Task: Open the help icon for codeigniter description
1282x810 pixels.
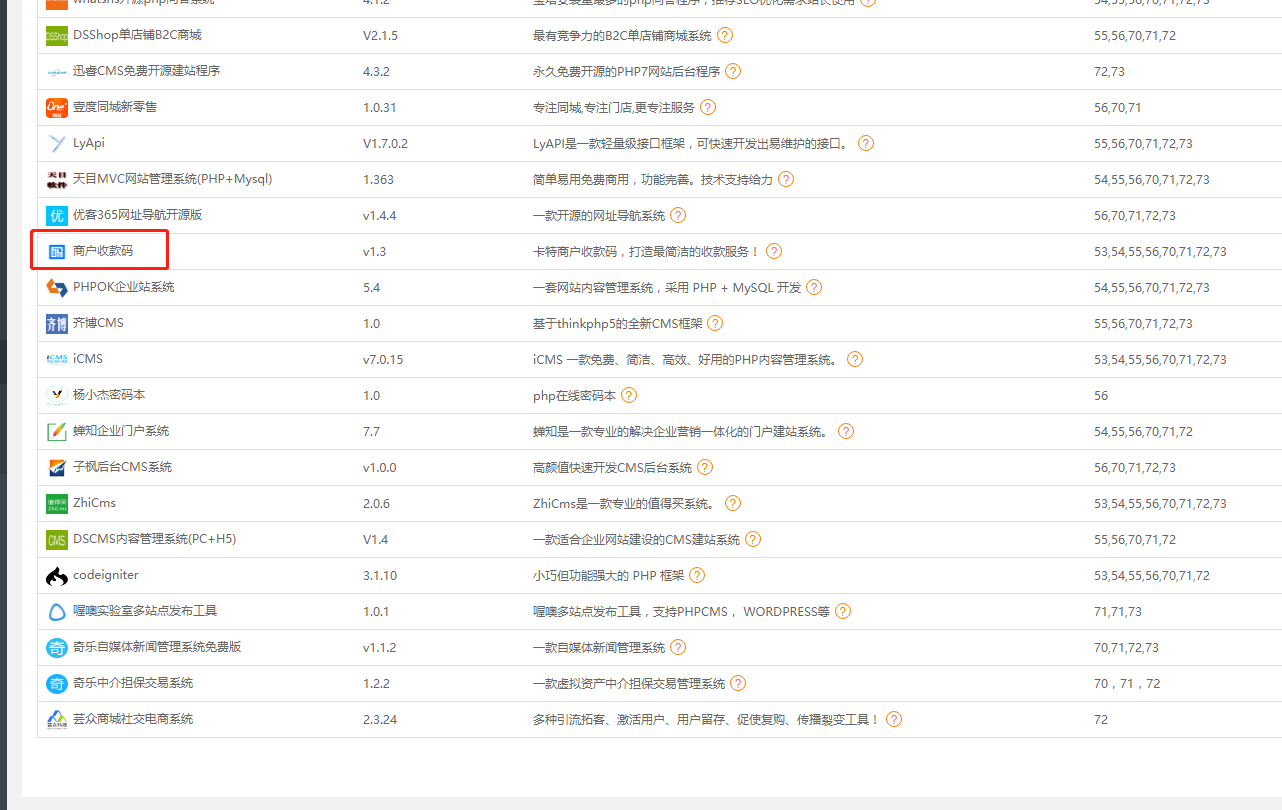Action: pyautogui.click(x=697, y=575)
